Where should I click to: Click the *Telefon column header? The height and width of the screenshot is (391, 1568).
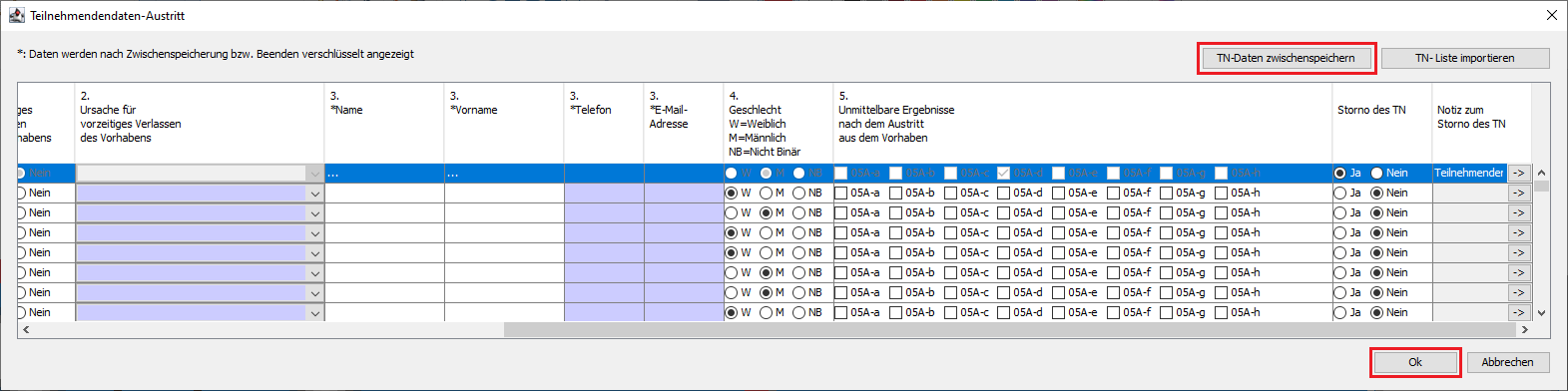[604, 123]
